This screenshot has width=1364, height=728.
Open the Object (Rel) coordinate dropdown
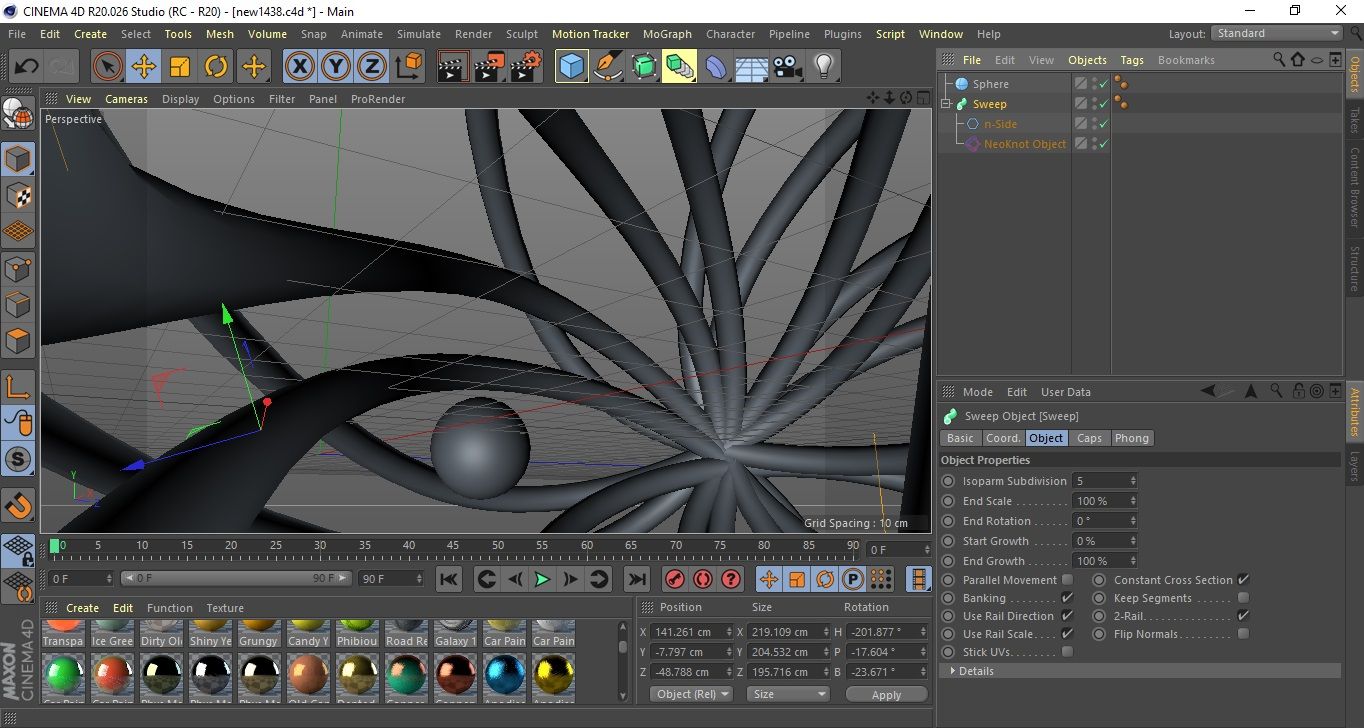[691, 694]
